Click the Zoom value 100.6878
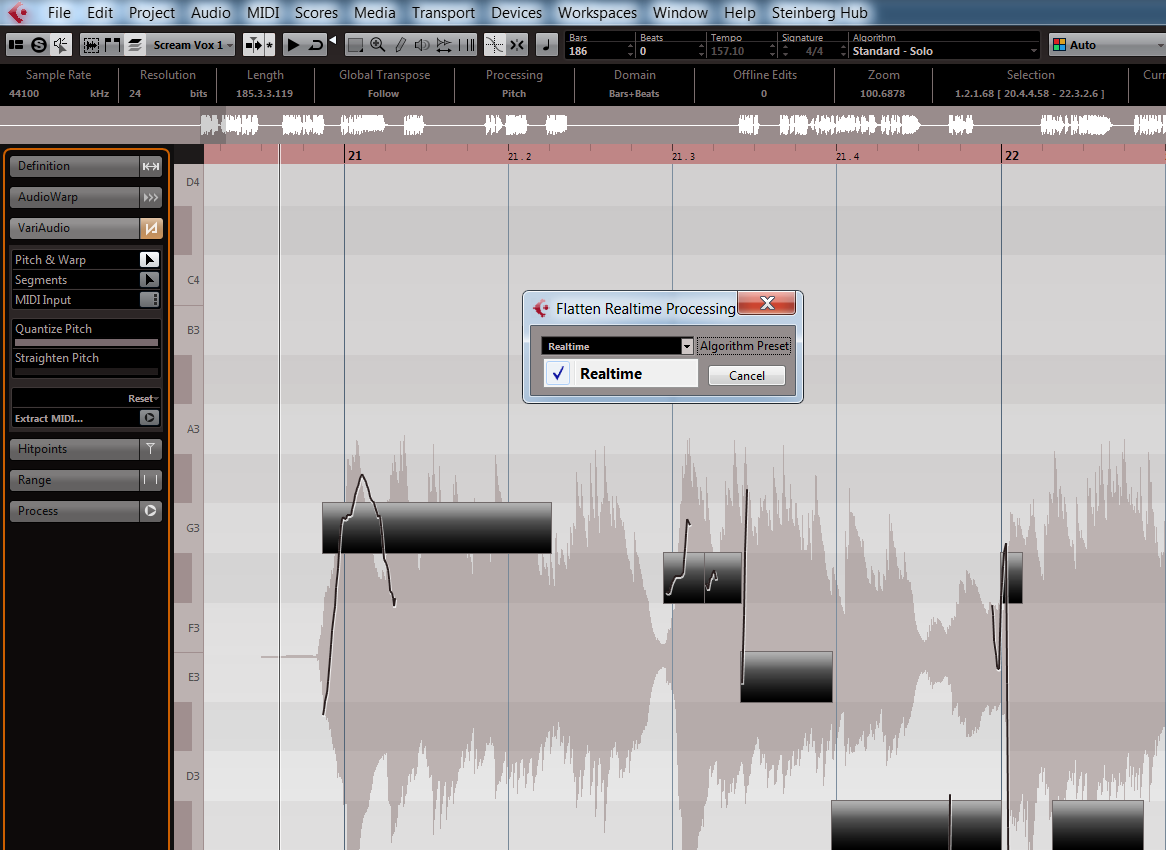 (x=883, y=94)
